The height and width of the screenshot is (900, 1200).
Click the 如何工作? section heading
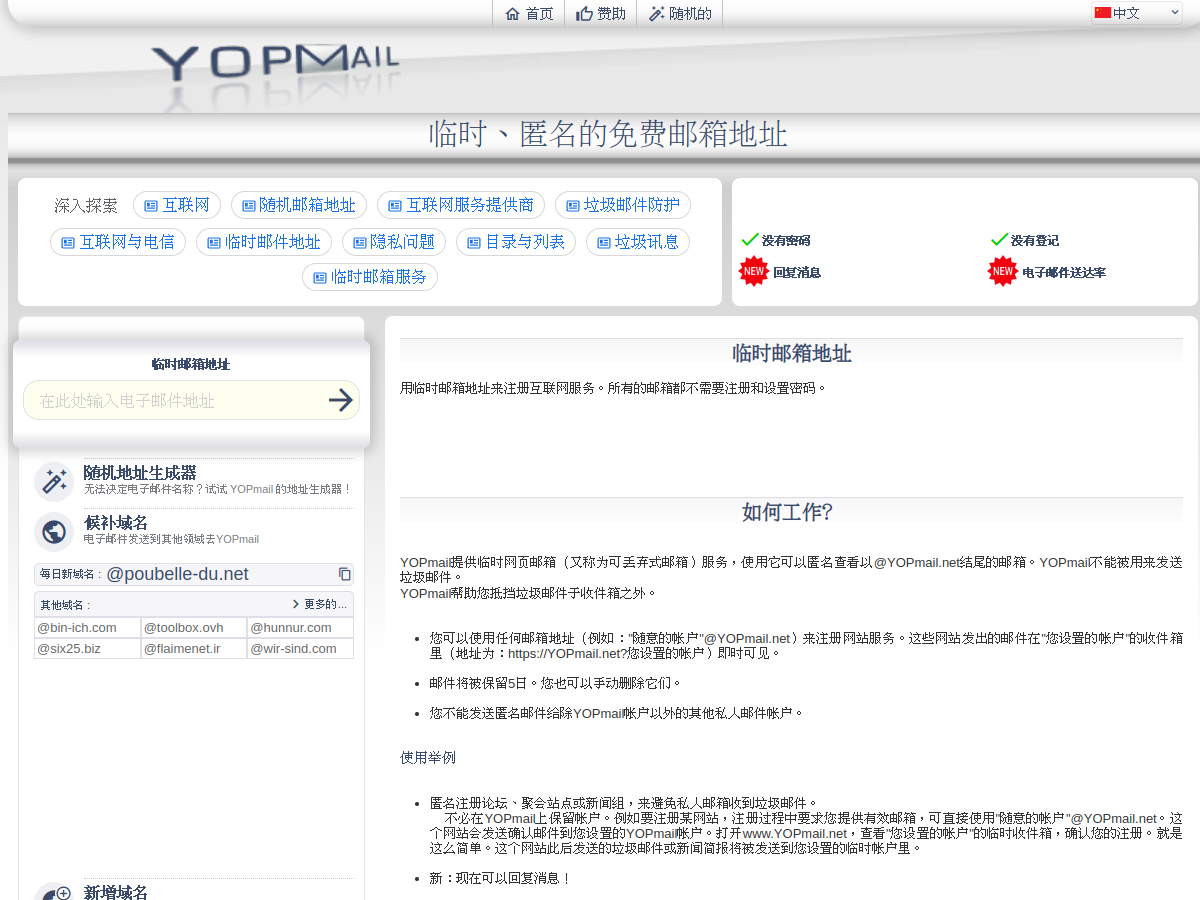pyautogui.click(x=787, y=512)
